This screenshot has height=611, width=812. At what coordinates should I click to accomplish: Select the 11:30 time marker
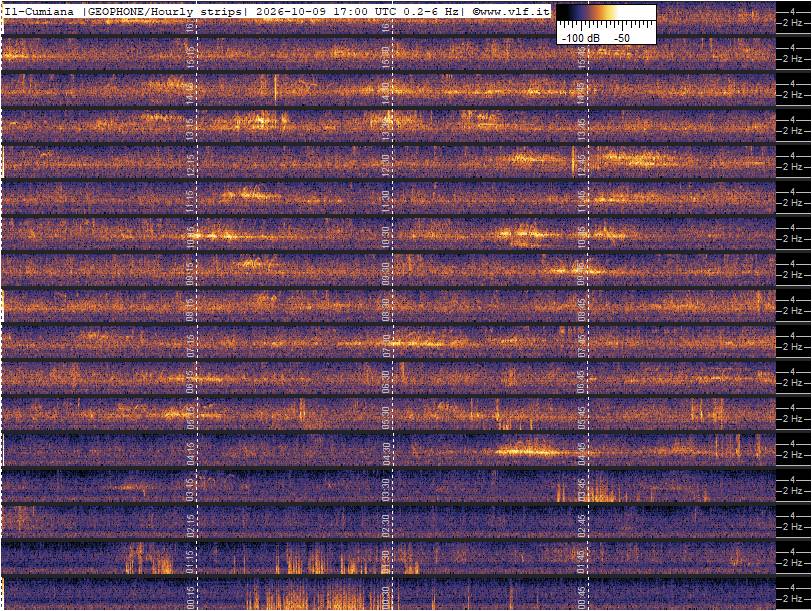385,202
